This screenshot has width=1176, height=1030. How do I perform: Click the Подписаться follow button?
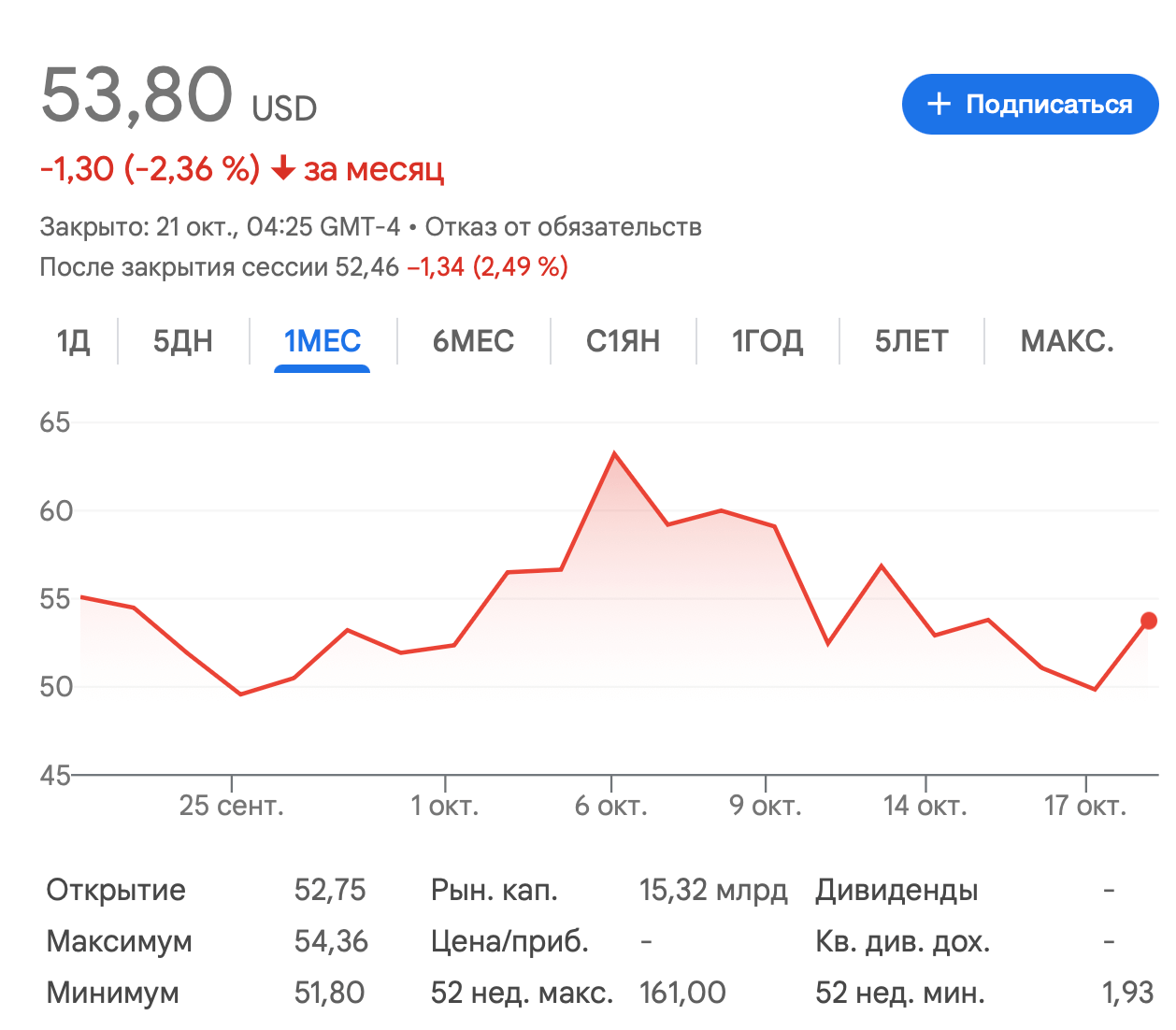1029,104
